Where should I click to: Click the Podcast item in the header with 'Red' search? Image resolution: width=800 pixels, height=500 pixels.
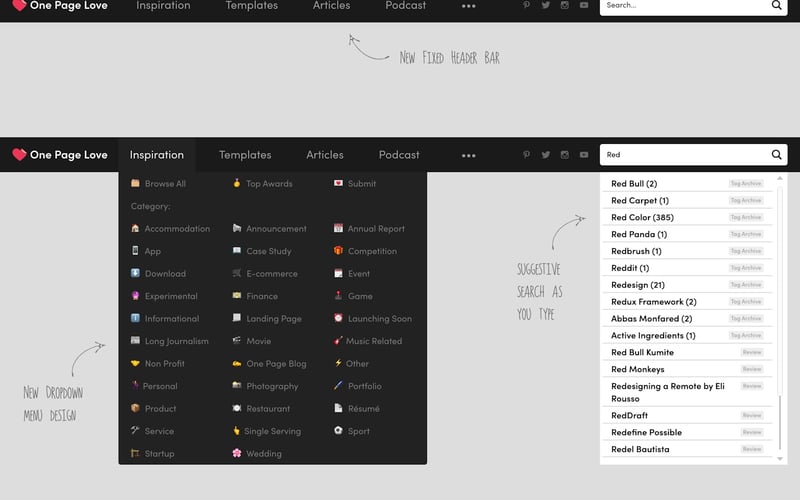399,155
